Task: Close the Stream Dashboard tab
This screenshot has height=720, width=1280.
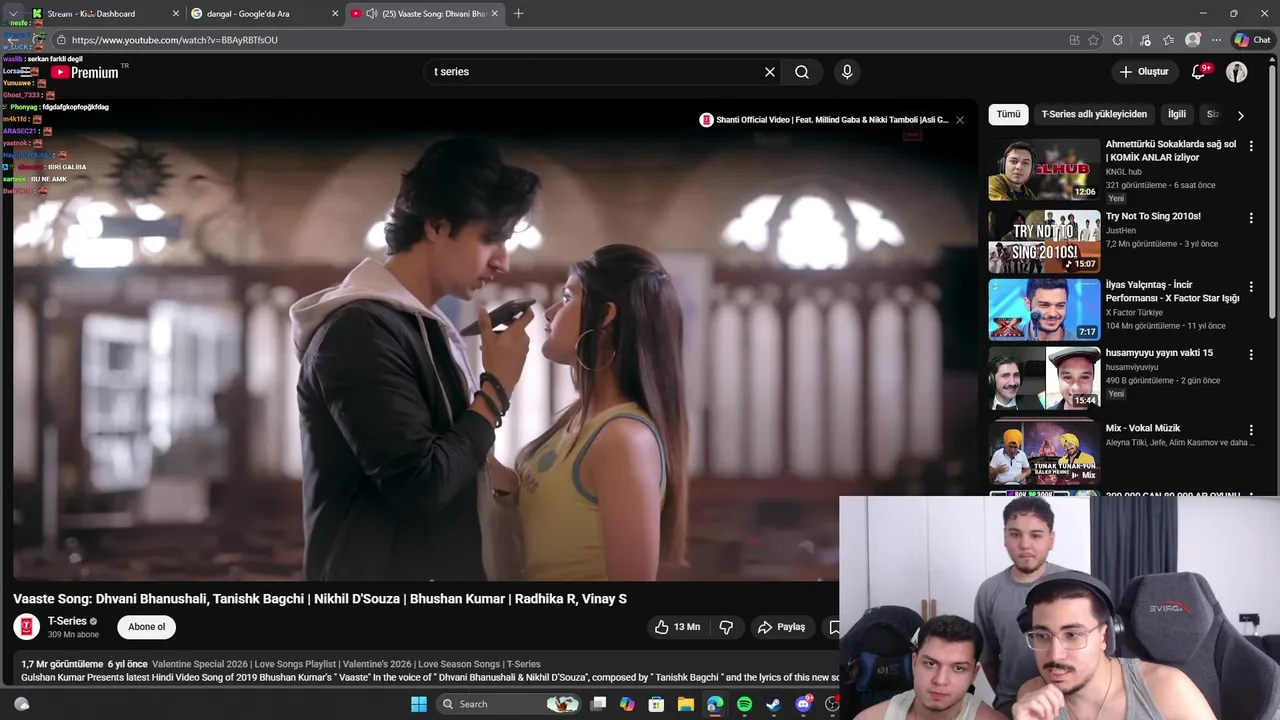Action: click(x=176, y=14)
